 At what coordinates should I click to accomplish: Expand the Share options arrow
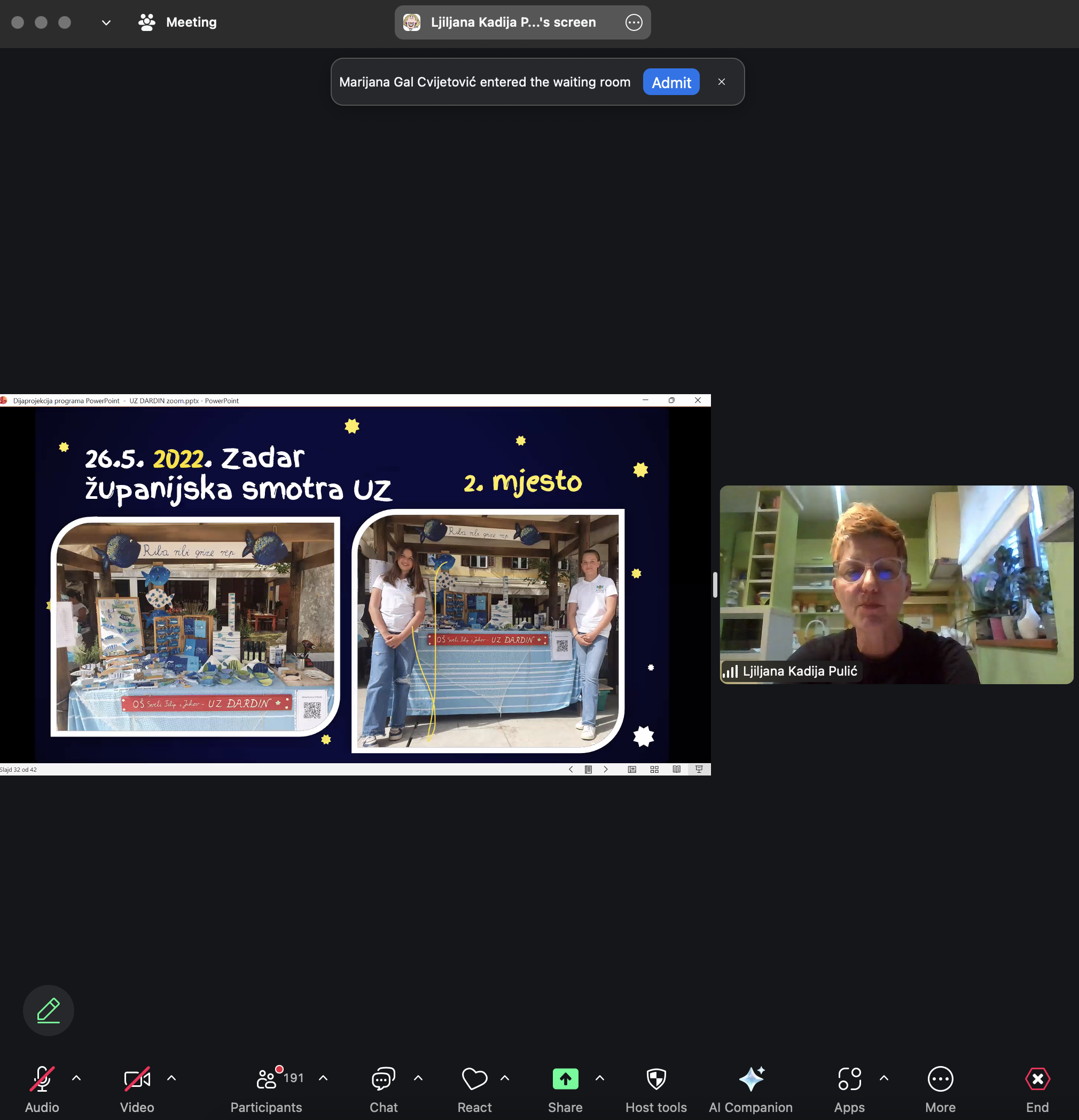click(599, 1078)
